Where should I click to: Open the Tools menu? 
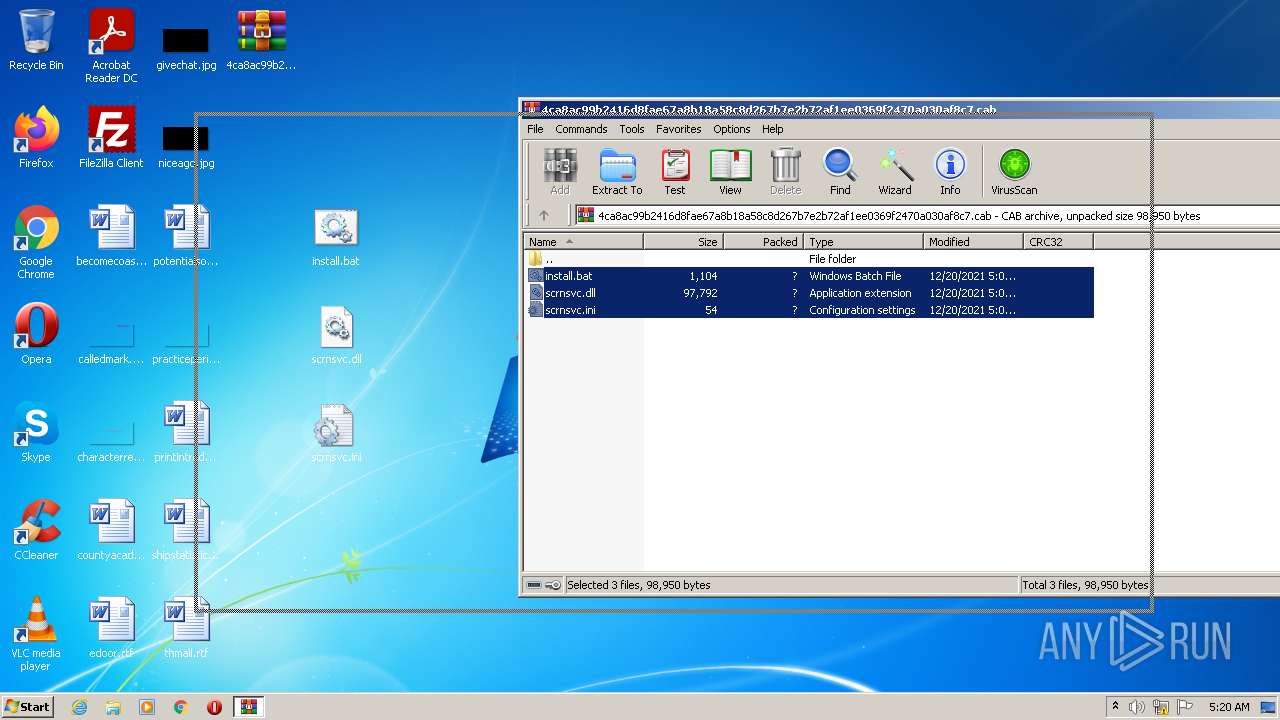click(632, 129)
